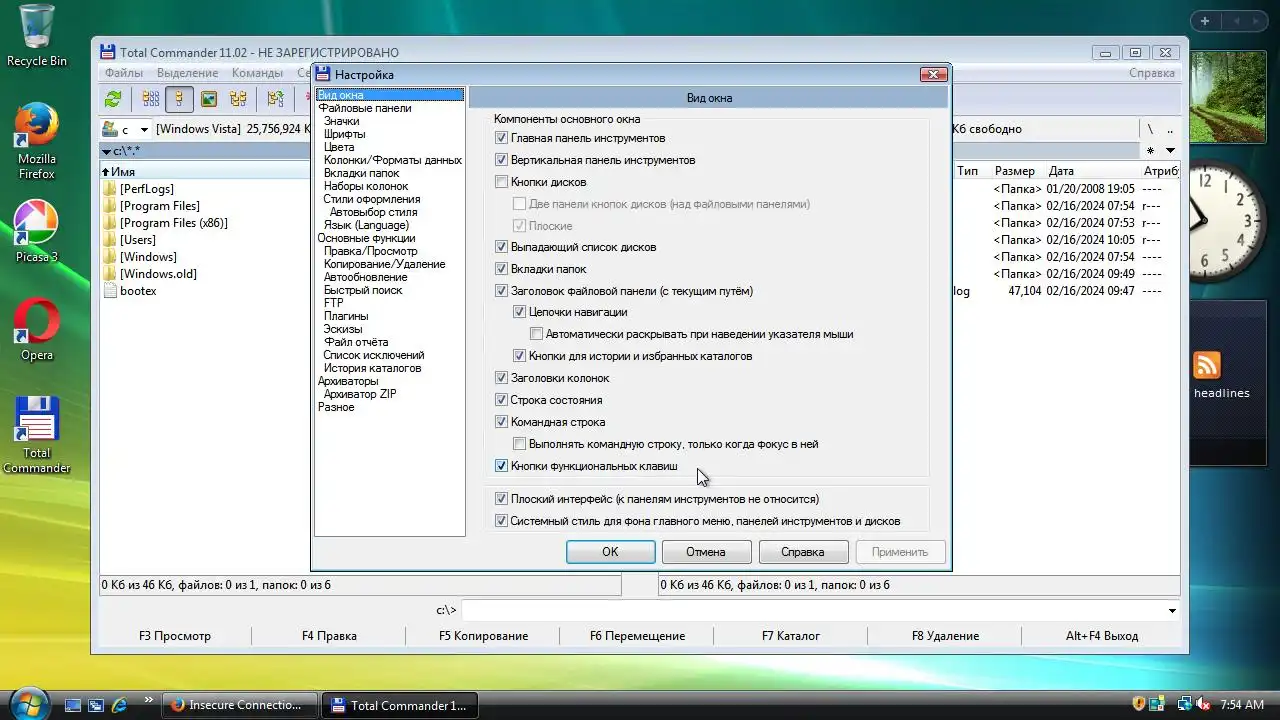The image size is (1280, 720).
Task: Click the directory tree view toolbar icon
Action: coord(238,99)
